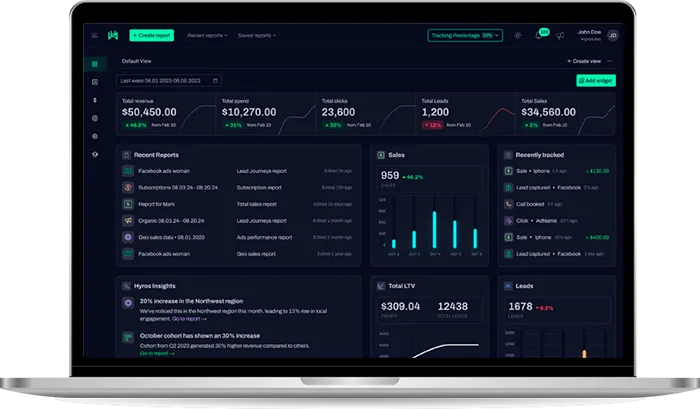Click the Total clicks value 23,600

(338, 112)
